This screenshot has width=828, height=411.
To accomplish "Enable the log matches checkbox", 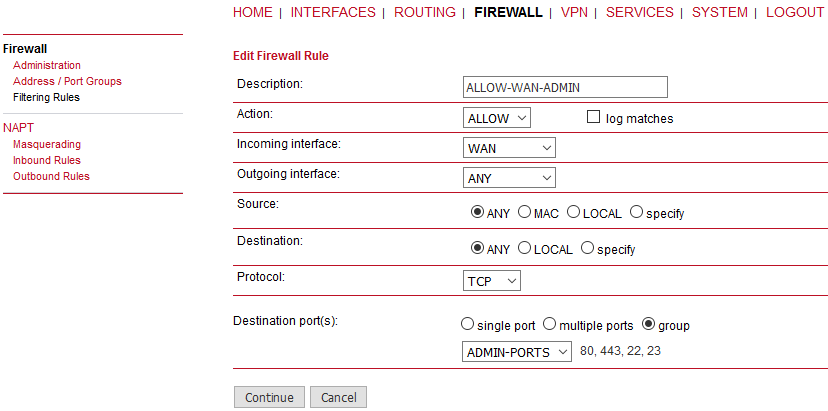I will pyautogui.click(x=594, y=117).
